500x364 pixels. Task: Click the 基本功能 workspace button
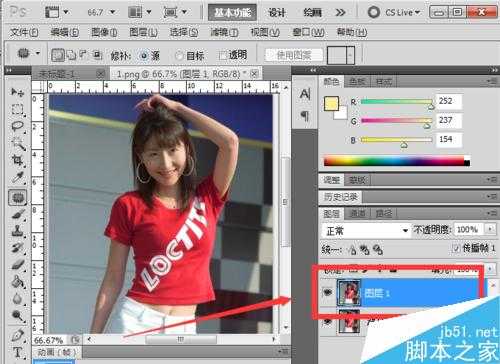click(x=232, y=13)
